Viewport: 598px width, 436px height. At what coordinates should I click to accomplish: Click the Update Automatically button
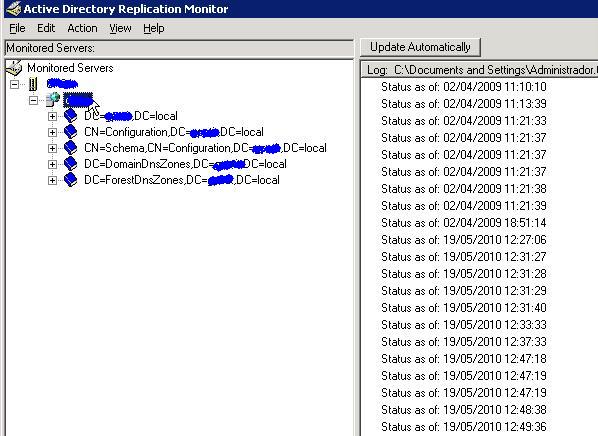click(420, 47)
